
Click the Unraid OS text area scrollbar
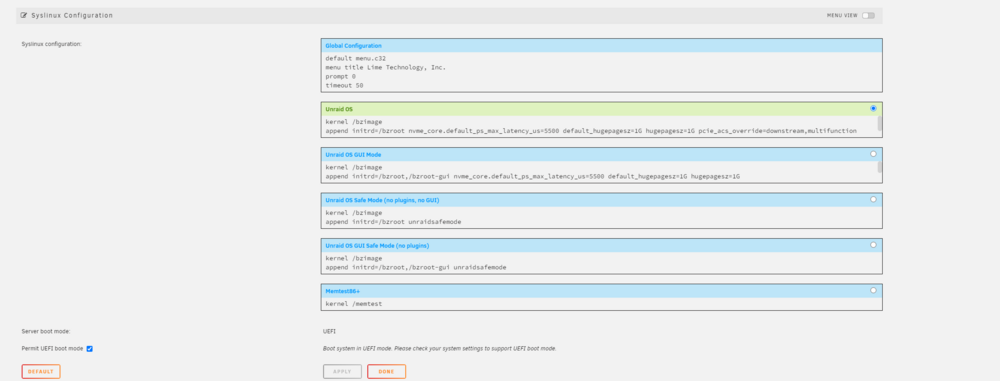pyautogui.click(x=880, y=124)
